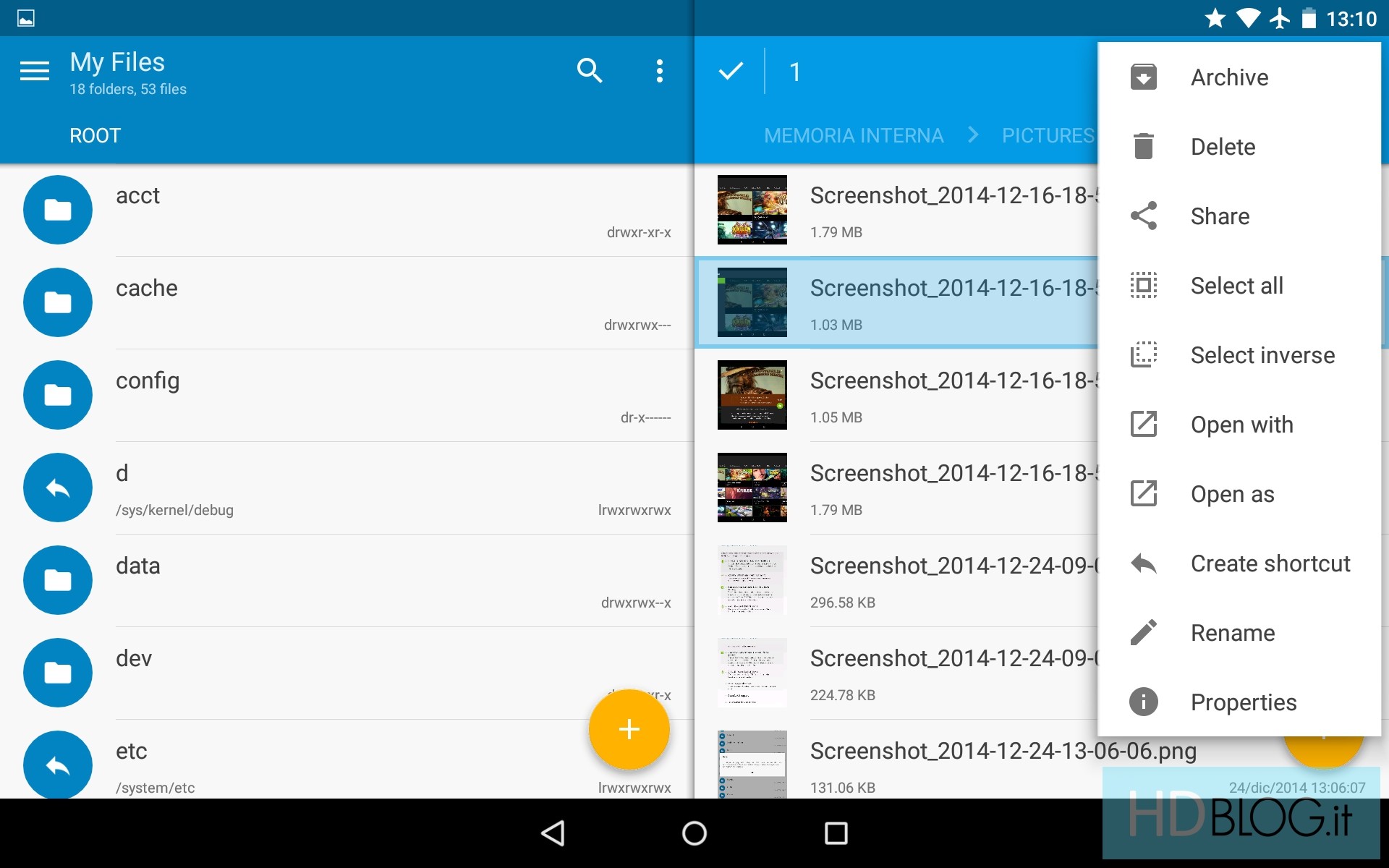Tap Create shortcut for selected file

pyautogui.click(x=1270, y=563)
